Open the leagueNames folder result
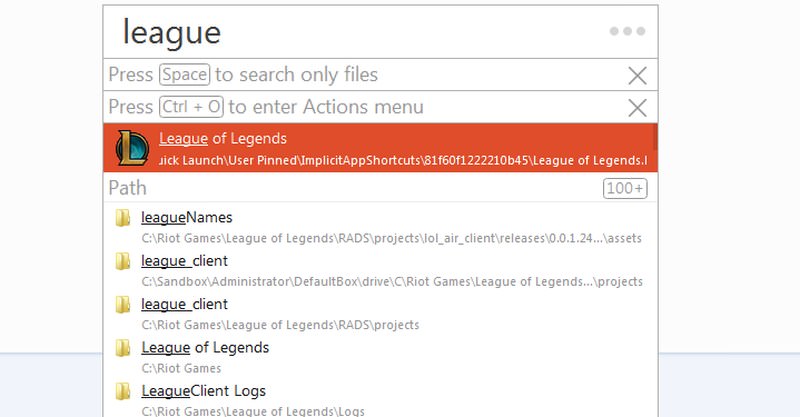The image size is (800, 417). (380, 227)
